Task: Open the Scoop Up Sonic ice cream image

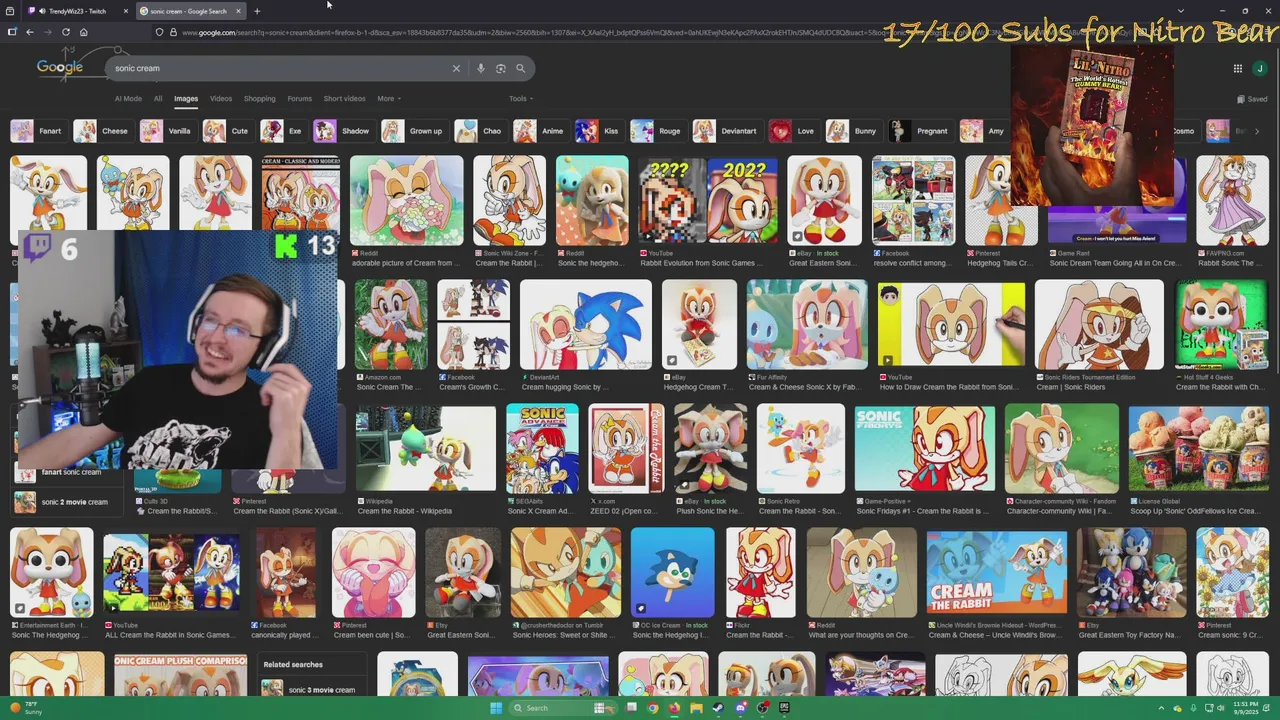Action: click(1198, 449)
